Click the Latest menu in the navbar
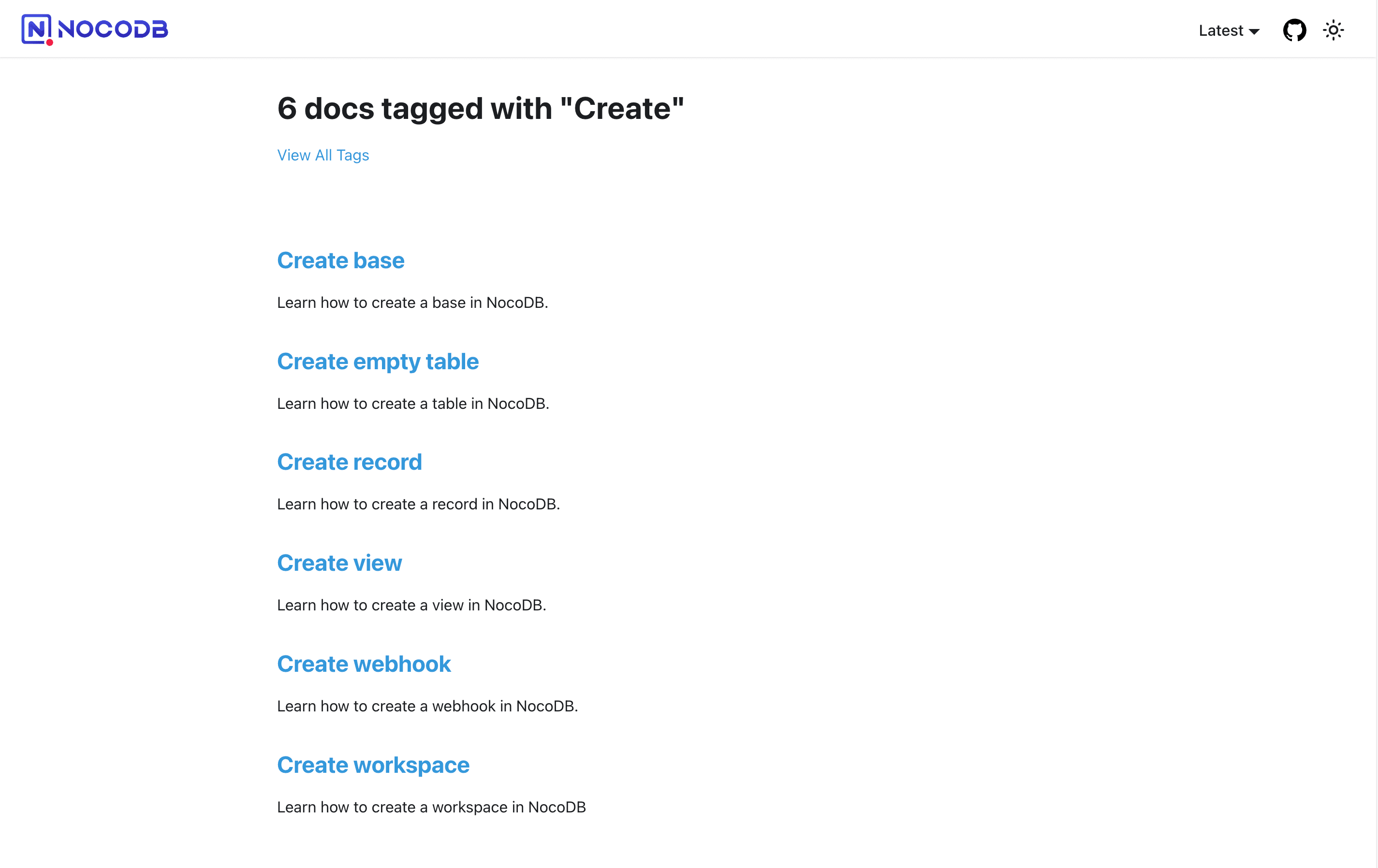1378x868 pixels. point(1221,30)
